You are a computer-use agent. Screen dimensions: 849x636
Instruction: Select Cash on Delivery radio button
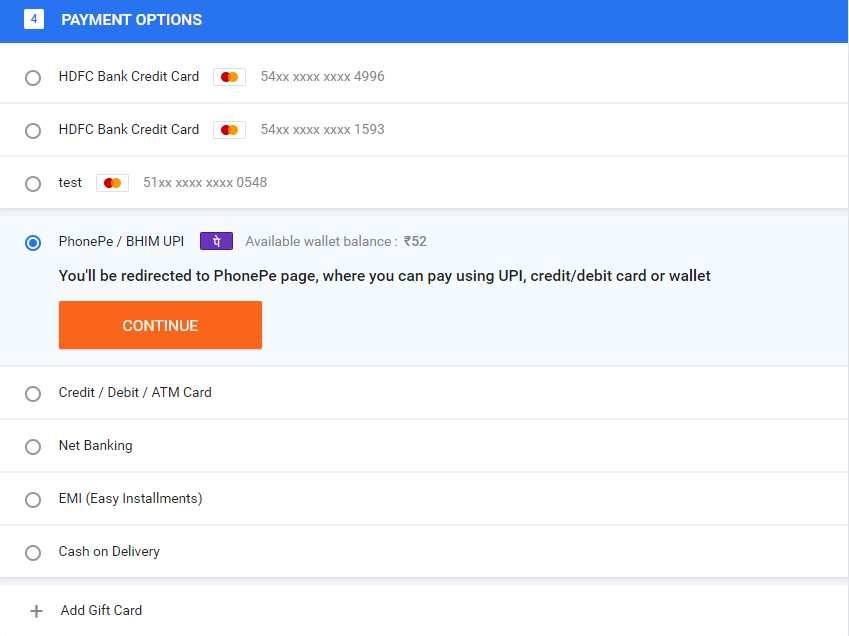pyautogui.click(x=33, y=553)
